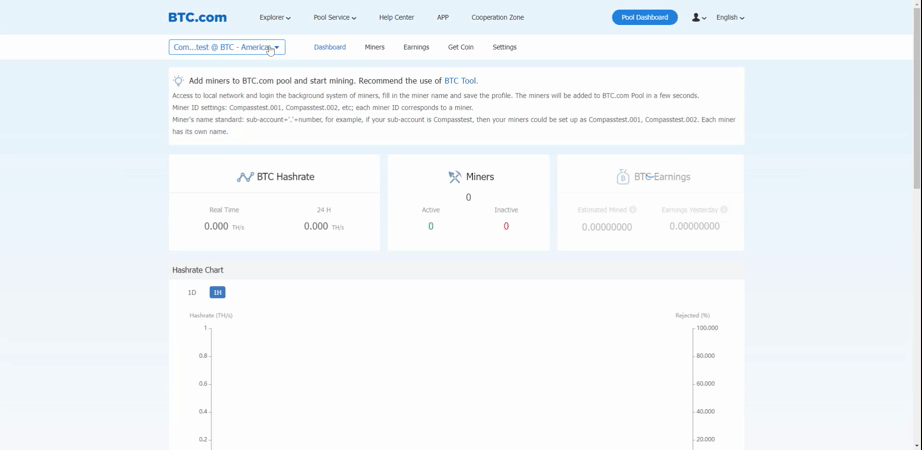Select the 1H chart range
The image size is (922, 450).
point(217,292)
